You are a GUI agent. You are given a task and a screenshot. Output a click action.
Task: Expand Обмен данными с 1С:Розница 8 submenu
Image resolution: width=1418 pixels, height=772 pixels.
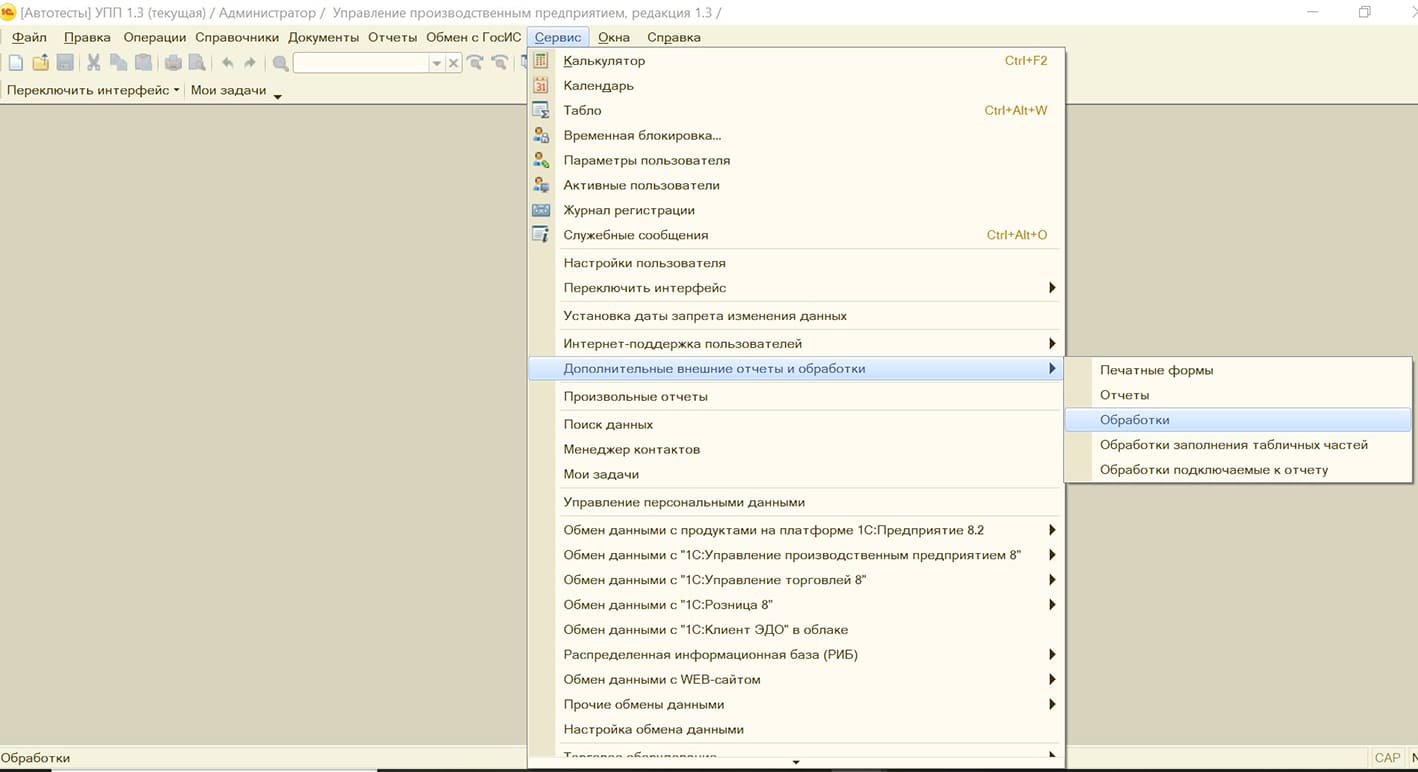coord(1052,605)
